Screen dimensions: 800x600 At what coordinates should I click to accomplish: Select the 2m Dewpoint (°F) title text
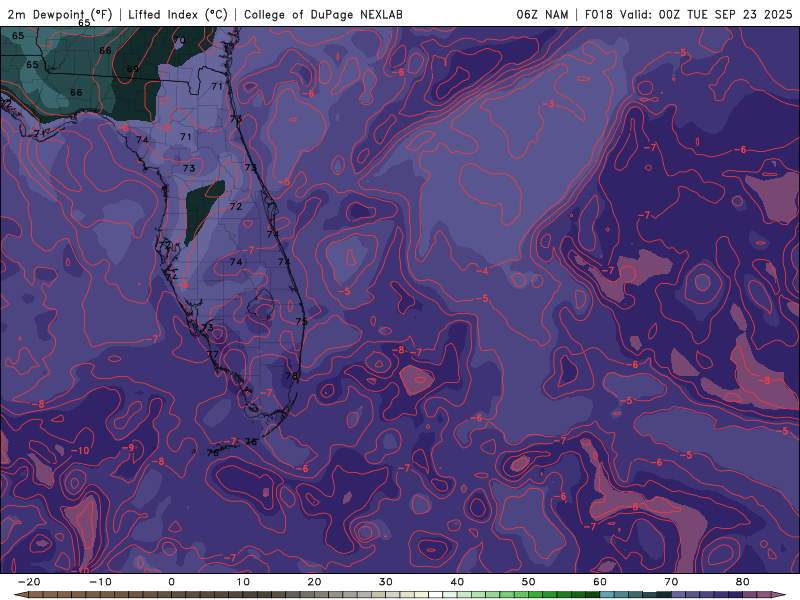(60, 14)
